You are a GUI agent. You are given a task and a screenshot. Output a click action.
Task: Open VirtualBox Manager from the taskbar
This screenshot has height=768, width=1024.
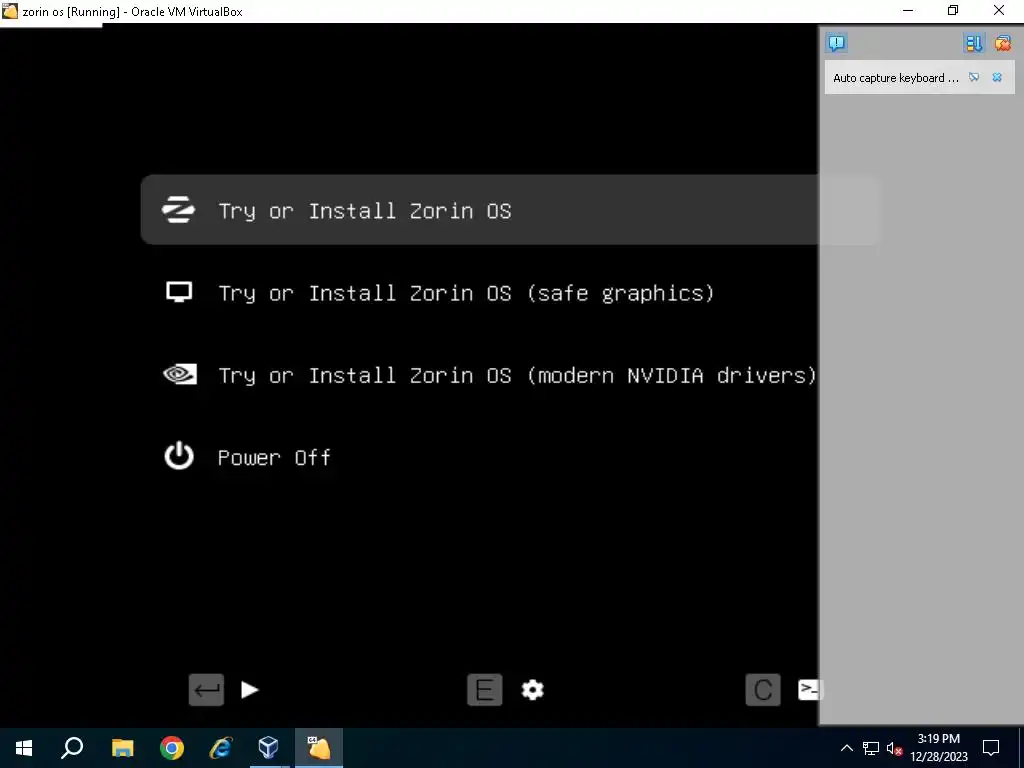point(268,748)
